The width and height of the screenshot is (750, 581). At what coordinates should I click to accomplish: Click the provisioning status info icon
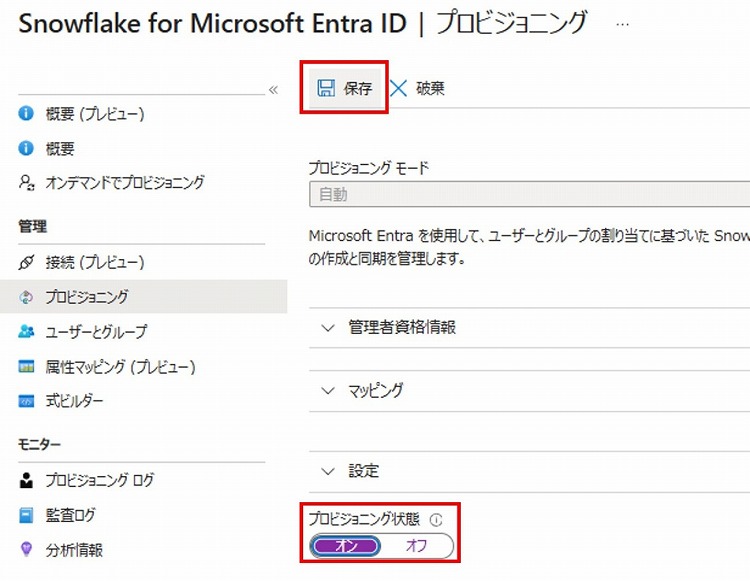[x=435, y=520]
